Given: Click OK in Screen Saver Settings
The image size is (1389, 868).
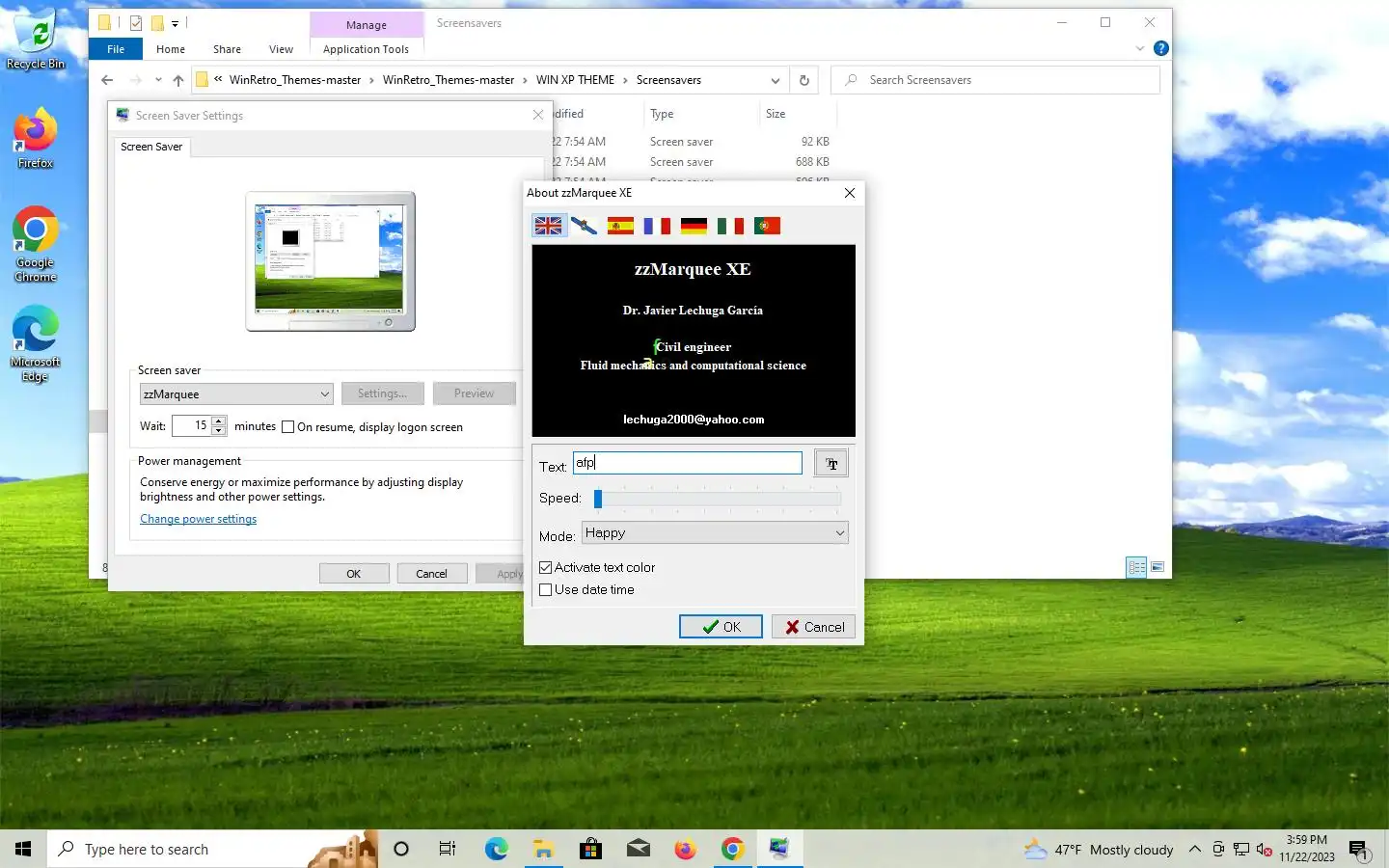Looking at the screenshot, I should pyautogui.click(x=354, y=574).
